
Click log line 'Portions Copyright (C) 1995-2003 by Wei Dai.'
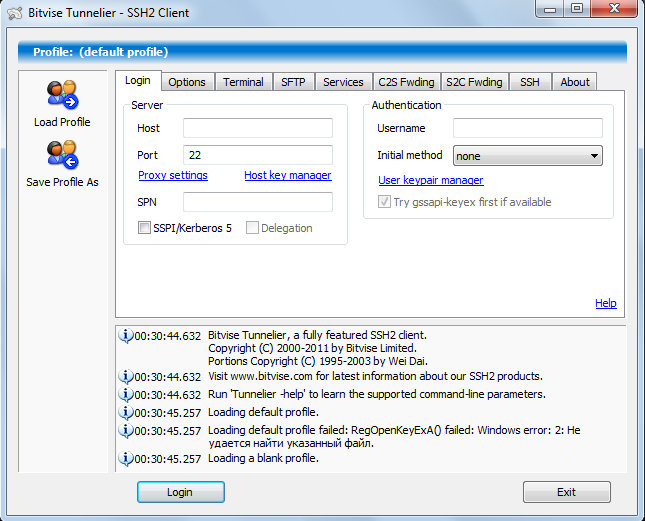click(x=318, y=361)
